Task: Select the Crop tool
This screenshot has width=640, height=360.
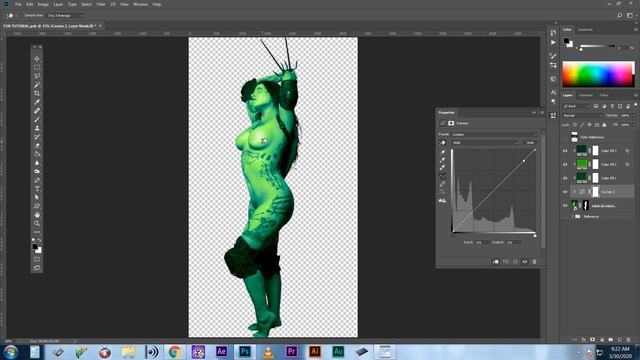Action: tap(37, 93)
